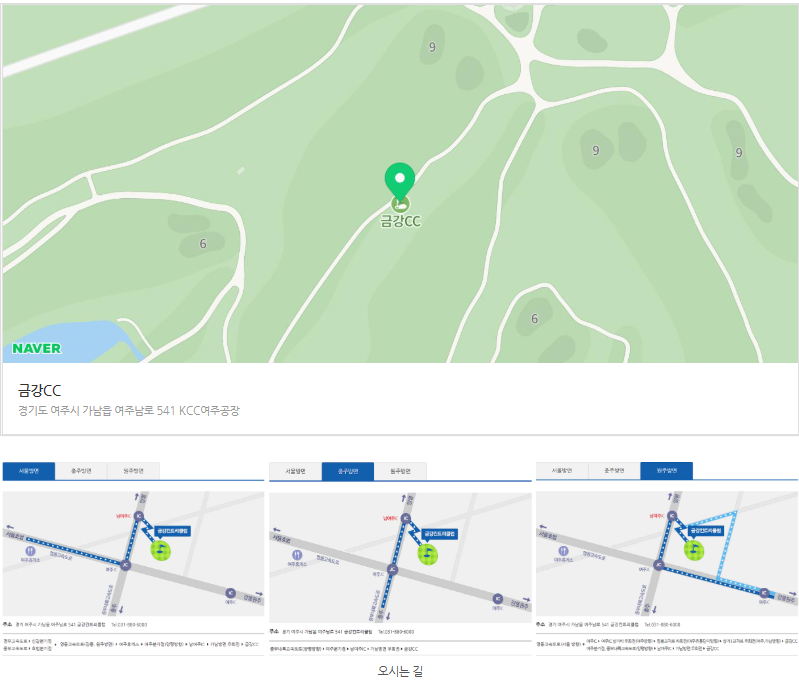Image resolution: width=799 pixels, height=687 pixels.
Task: Click the 금강CC title below the map
Action: 40,390
